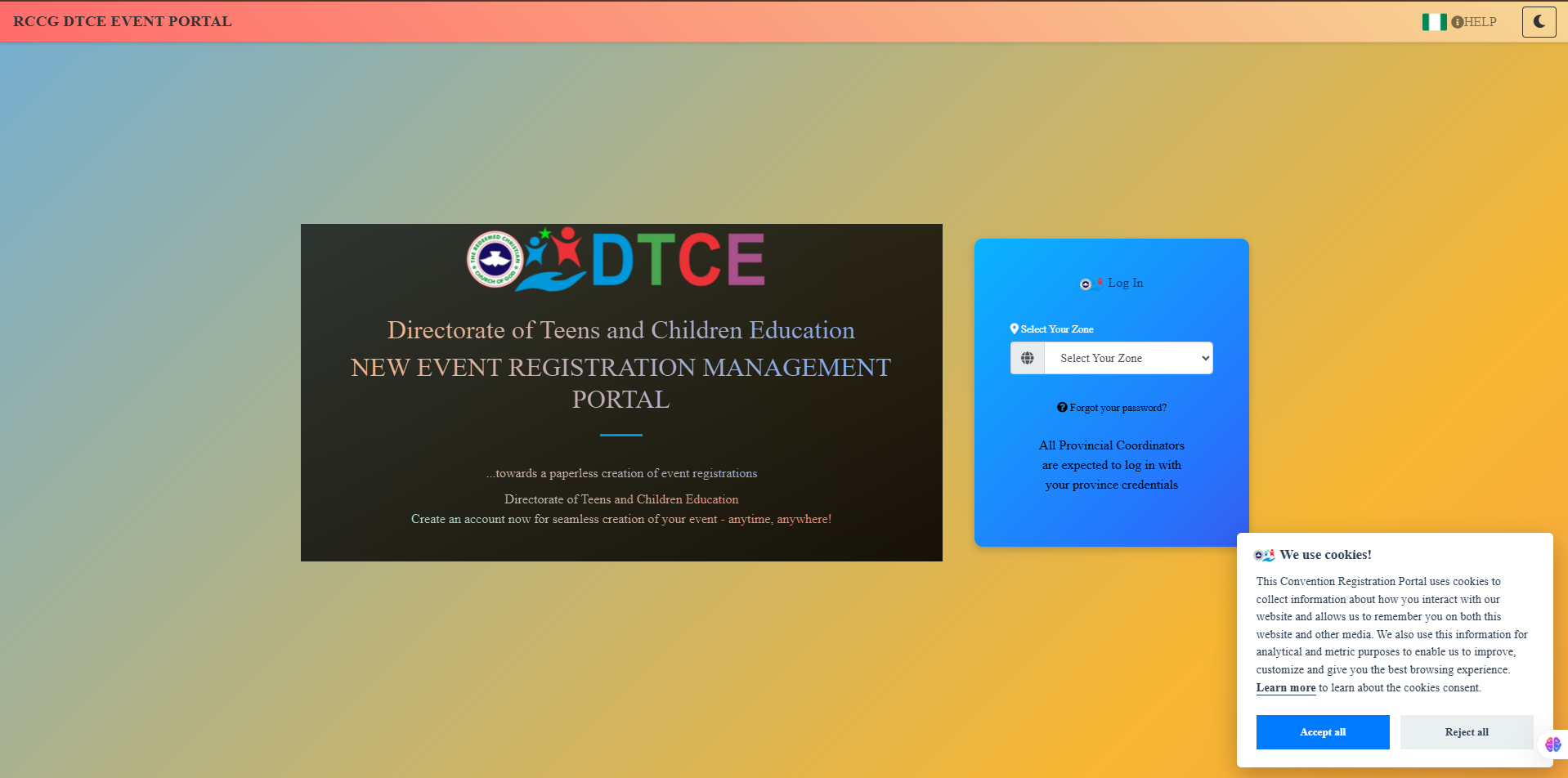Click RCCG DTCE EVENT PORTAL title
This screenshot has width=1568, height=778.
(123, 21)
